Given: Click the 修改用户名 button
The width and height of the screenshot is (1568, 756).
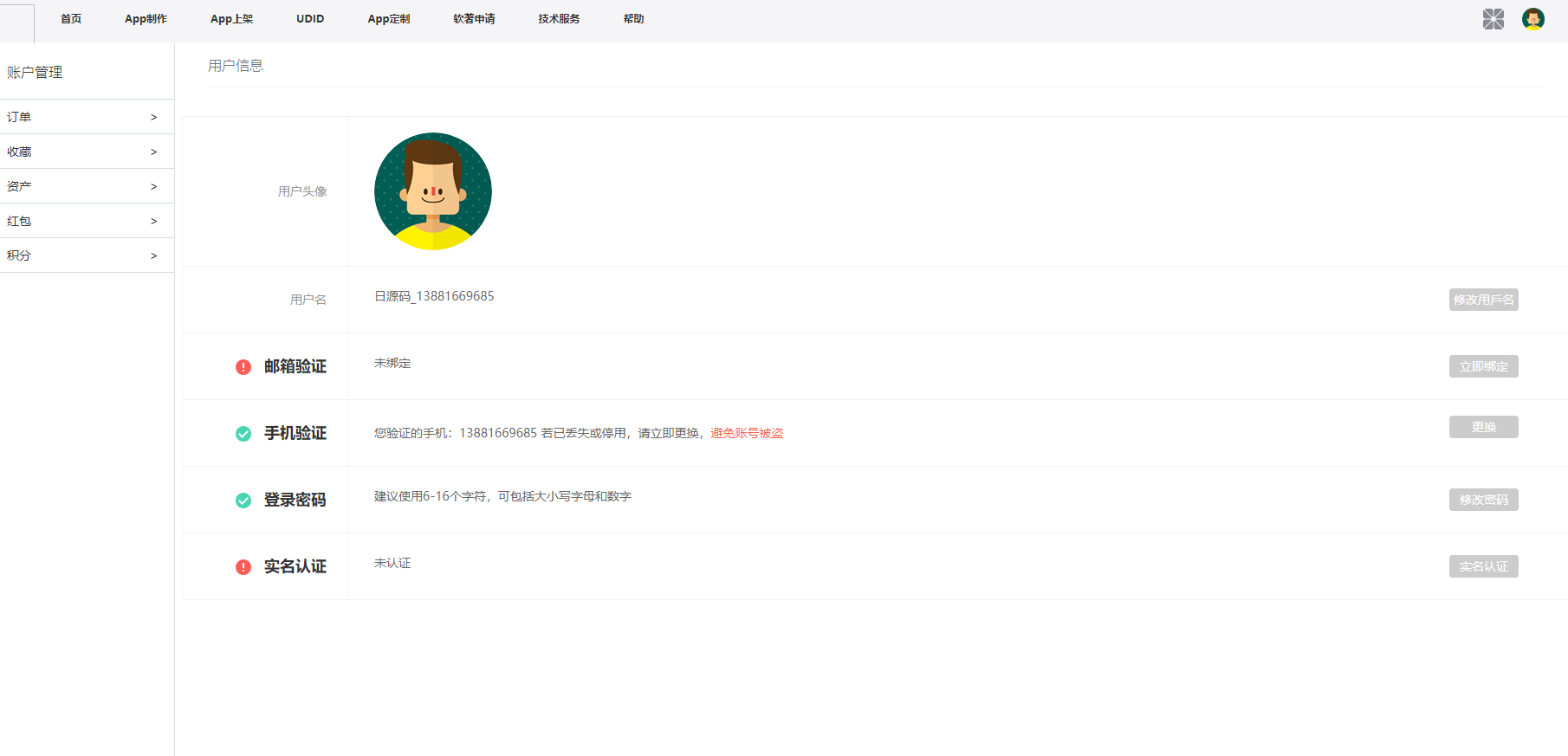Looking at the screenshot, I should coord(1483,300).
